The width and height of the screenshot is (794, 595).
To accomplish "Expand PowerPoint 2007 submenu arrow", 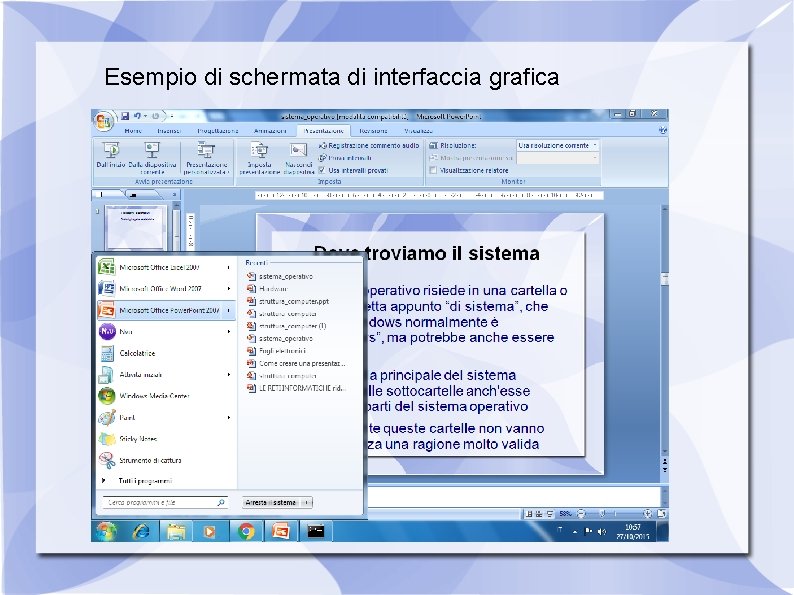I will click(x=229, y=310).
